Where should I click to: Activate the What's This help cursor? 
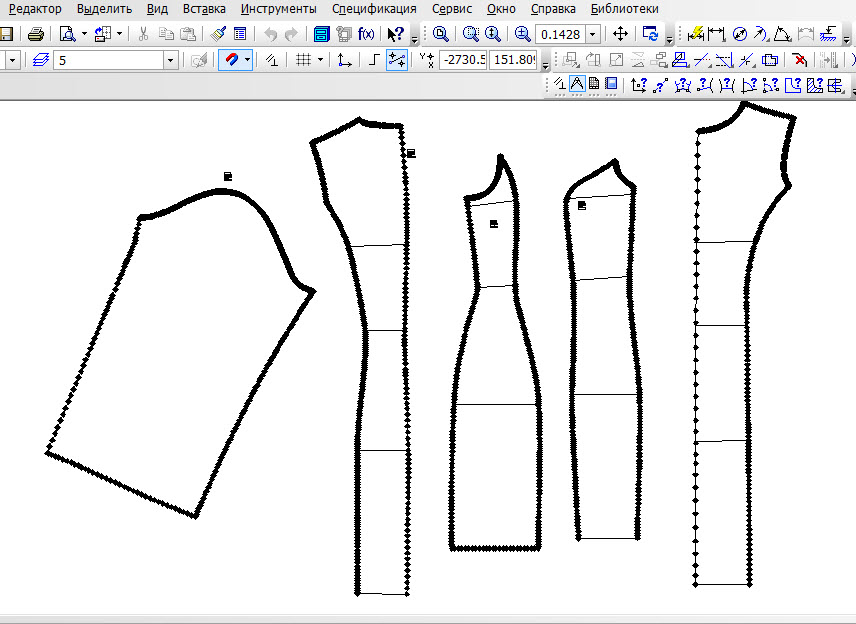point(396,34)
